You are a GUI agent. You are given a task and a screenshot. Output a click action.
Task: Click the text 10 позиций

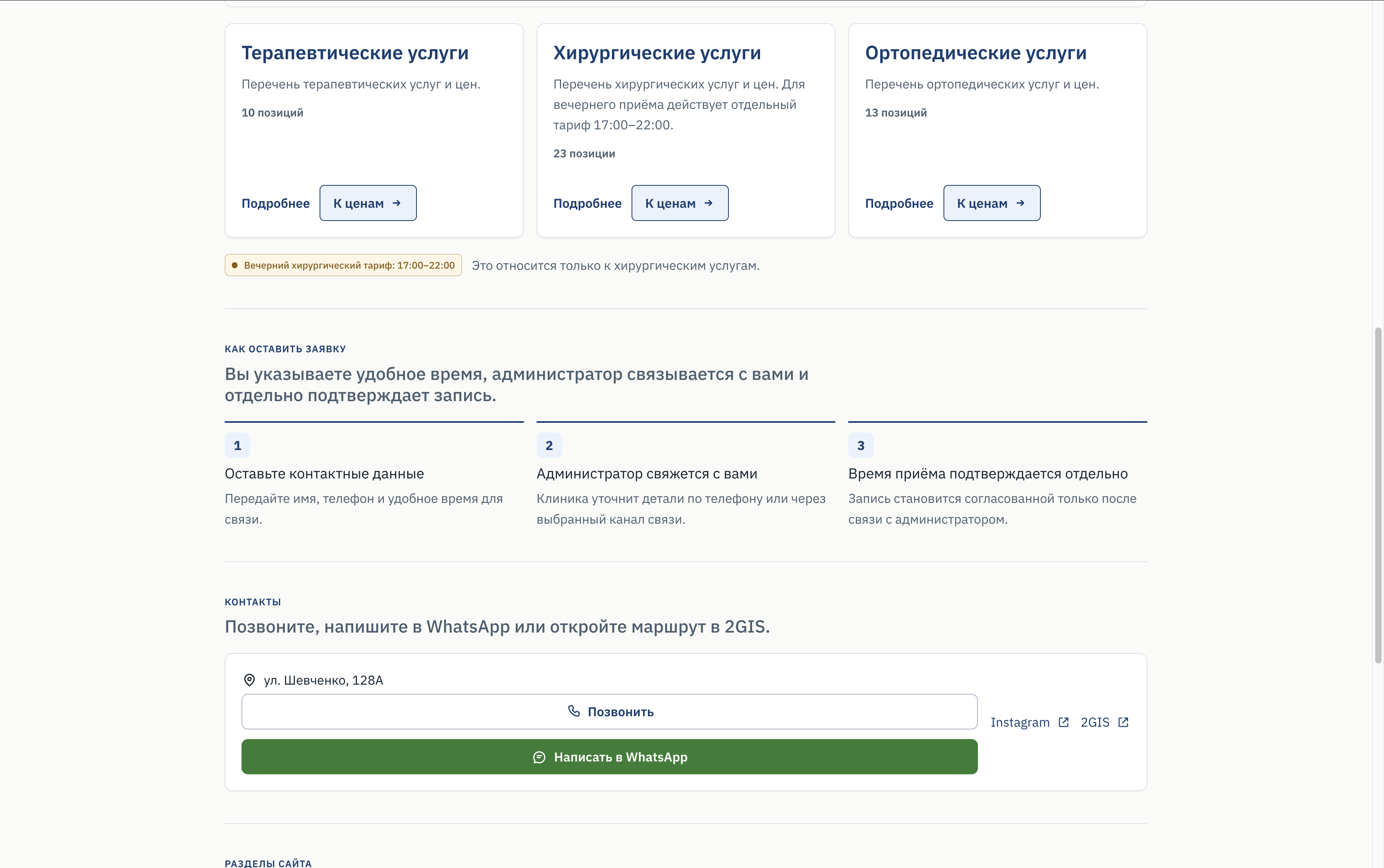272,113
